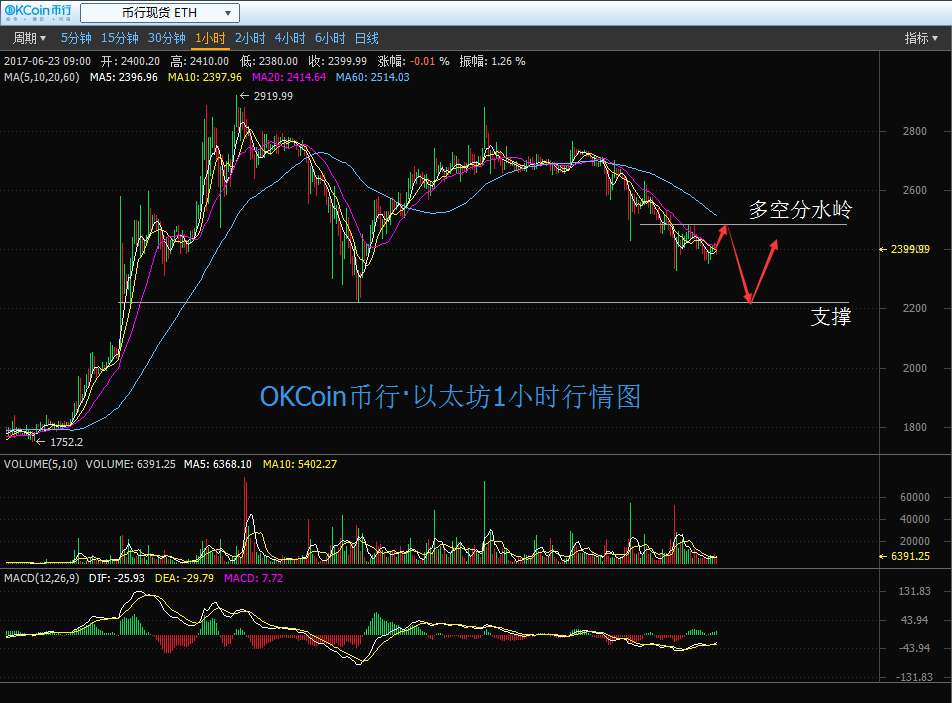Click the 多空分水岭 annotation label
The image size is (952, 703).
[x=800, y=210]
